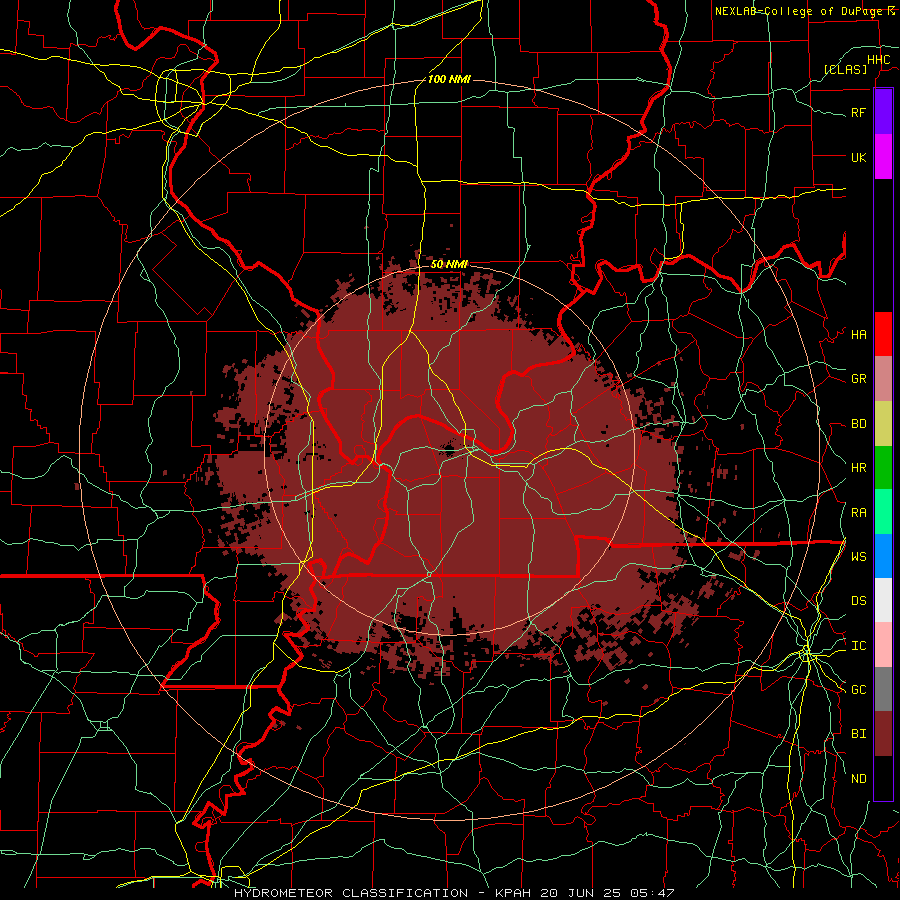Click the DS white legend swatch
The height and width of the screenshot is (900, 900).
click(883, 600)
